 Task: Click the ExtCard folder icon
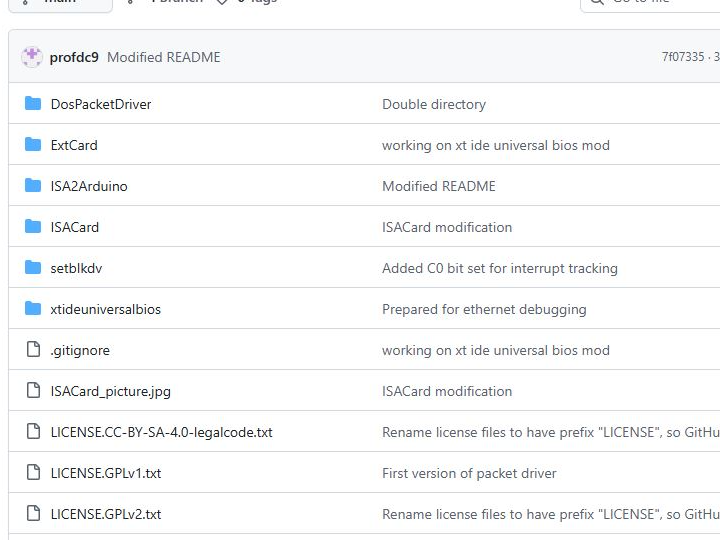coord(33,145)
